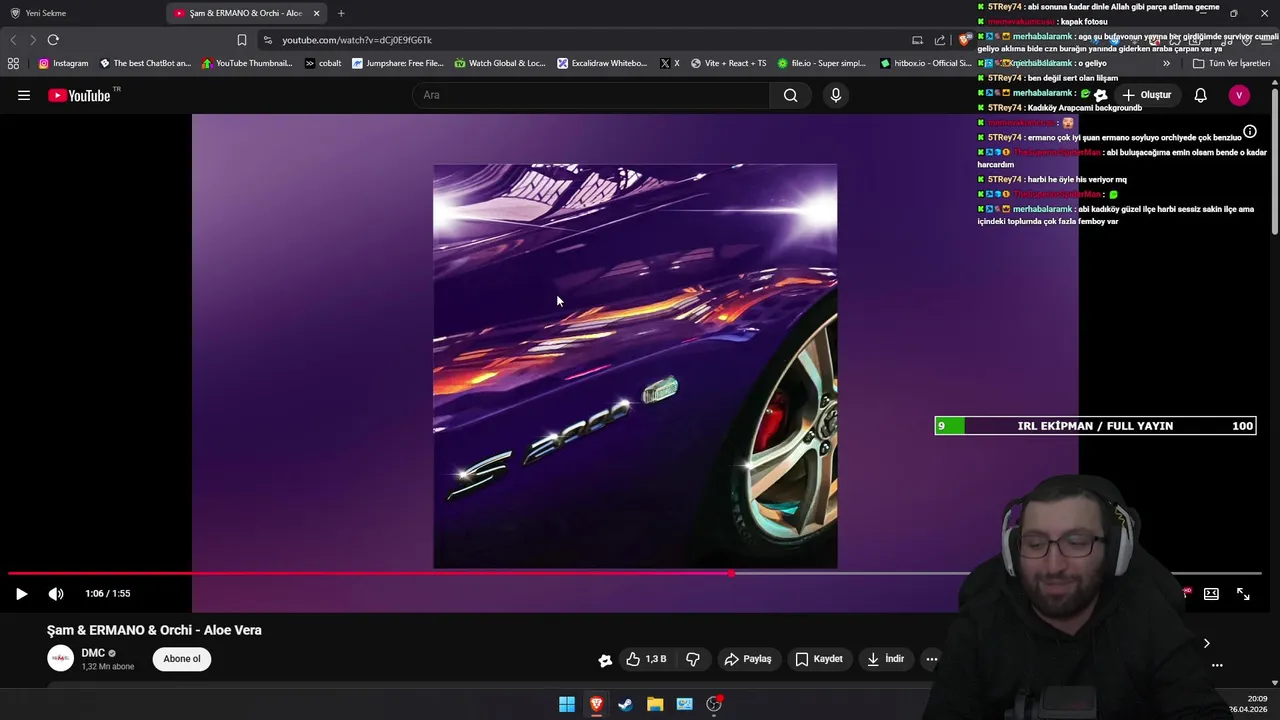
Task: Enter fullscreen on the video player
Action: [1243, 593]
